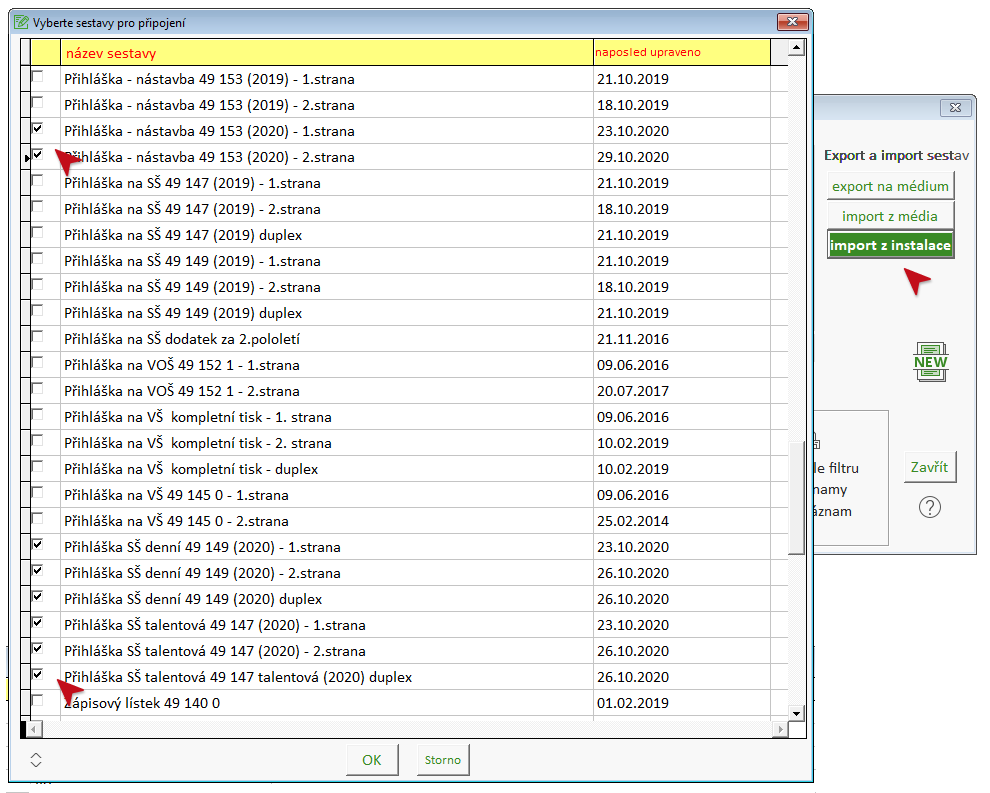Viewport: 990px width, 793px height.
Task: Check Přihláška - nástavba 49 153 (2019) - 1.strana
Action: (x=38, y=76)
